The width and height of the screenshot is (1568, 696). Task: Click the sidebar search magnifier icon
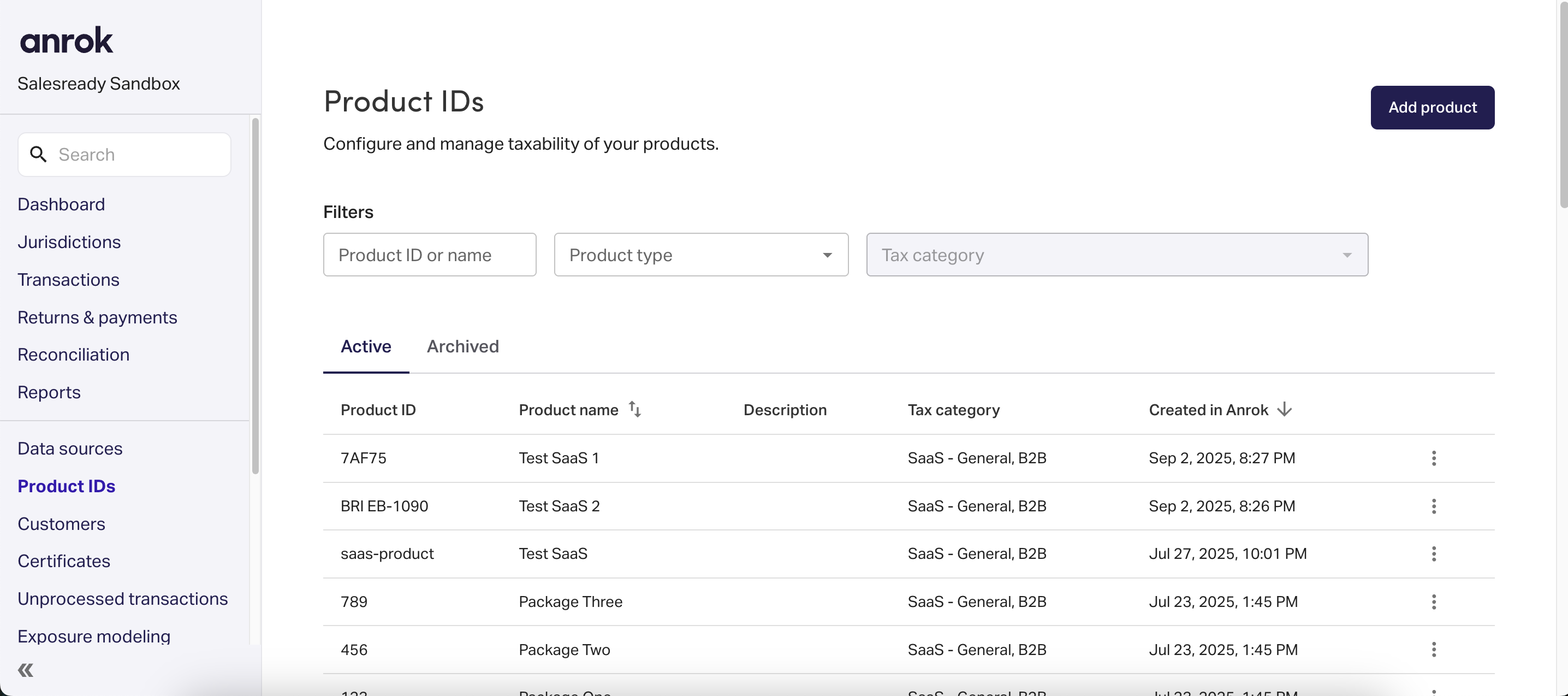click(38, 155)
